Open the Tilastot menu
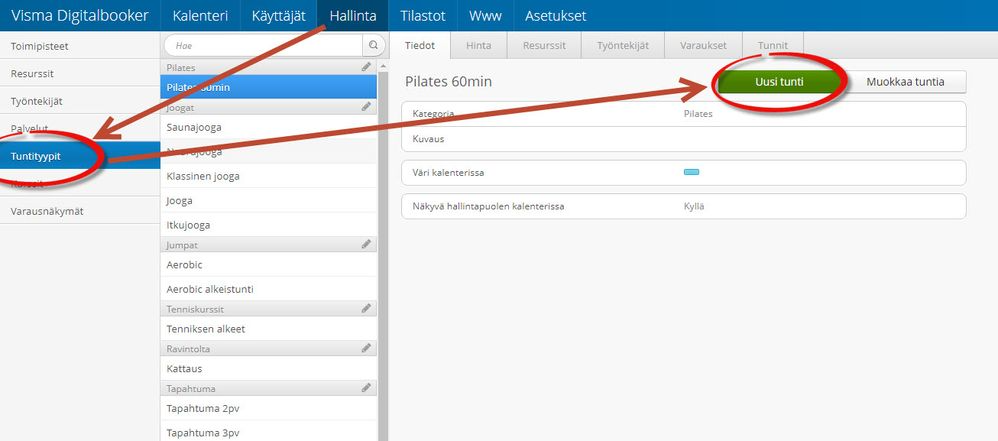Screen dimensions: 998x441 (x=423, y=16)
